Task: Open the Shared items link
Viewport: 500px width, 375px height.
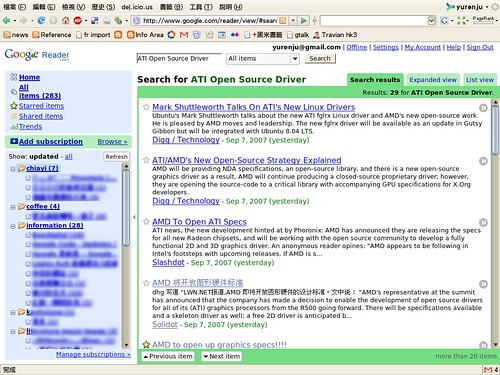Action: pos(41,116)
